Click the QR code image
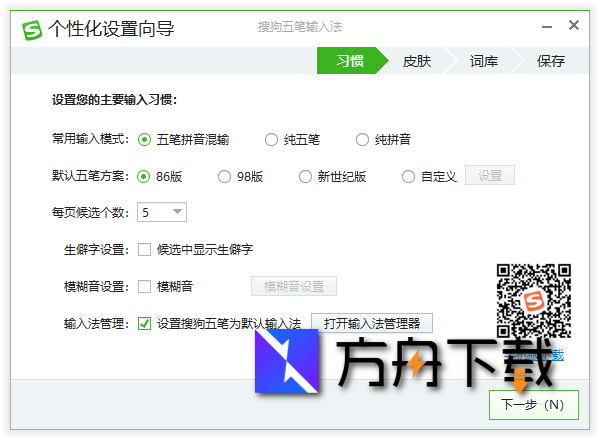The image size is (600, 440). tap(534, 300)
